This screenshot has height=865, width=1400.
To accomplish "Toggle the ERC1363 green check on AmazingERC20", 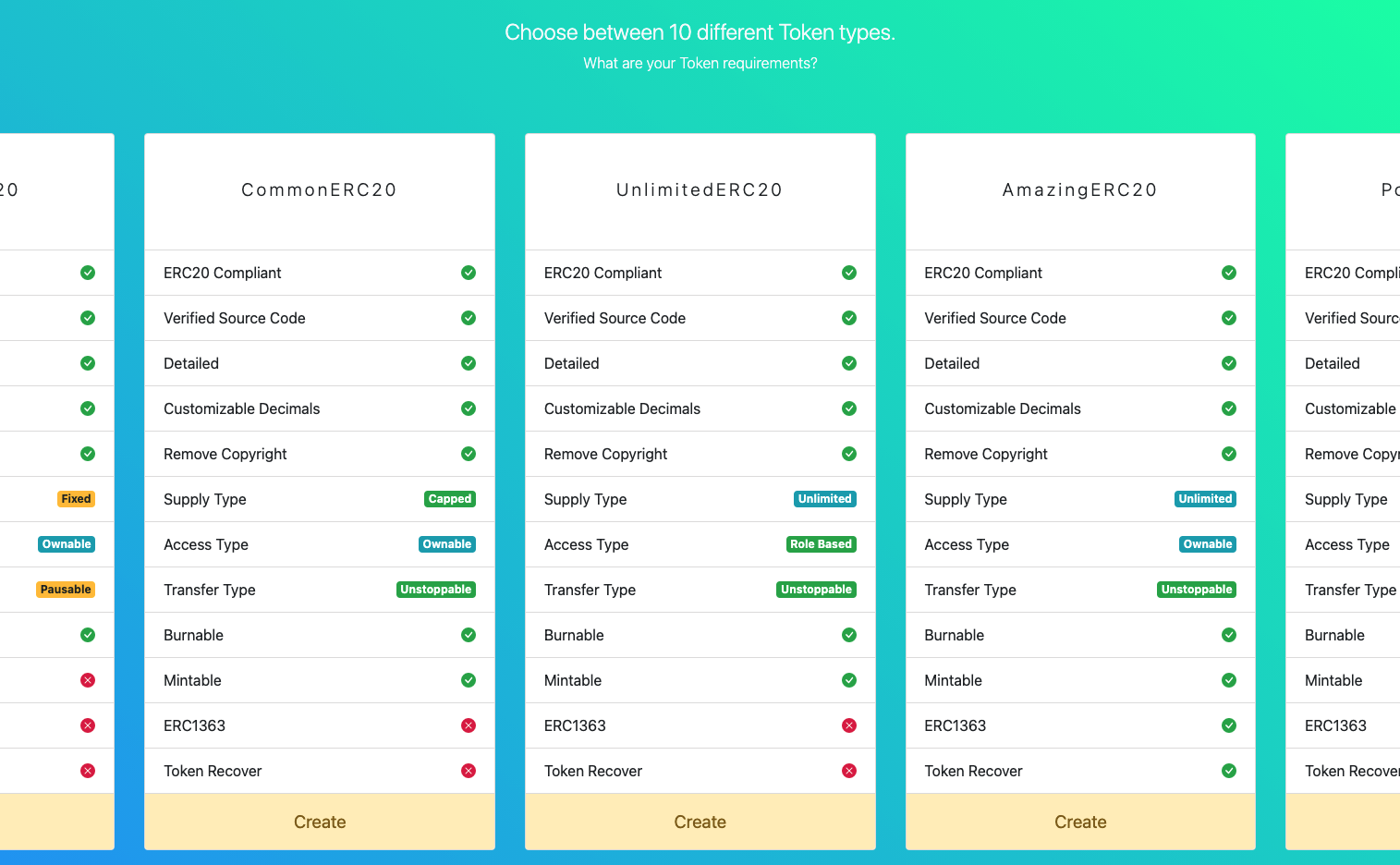I will (1229, 725).
